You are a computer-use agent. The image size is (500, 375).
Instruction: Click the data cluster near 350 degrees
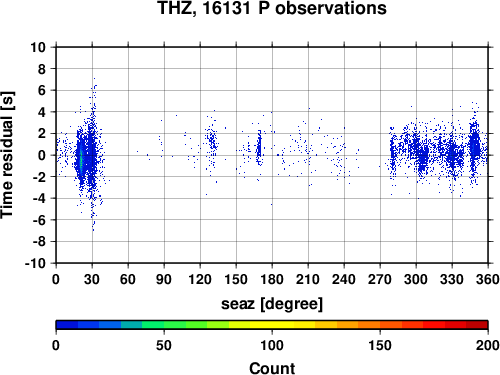pyautogui.click(x=475, y=145)
